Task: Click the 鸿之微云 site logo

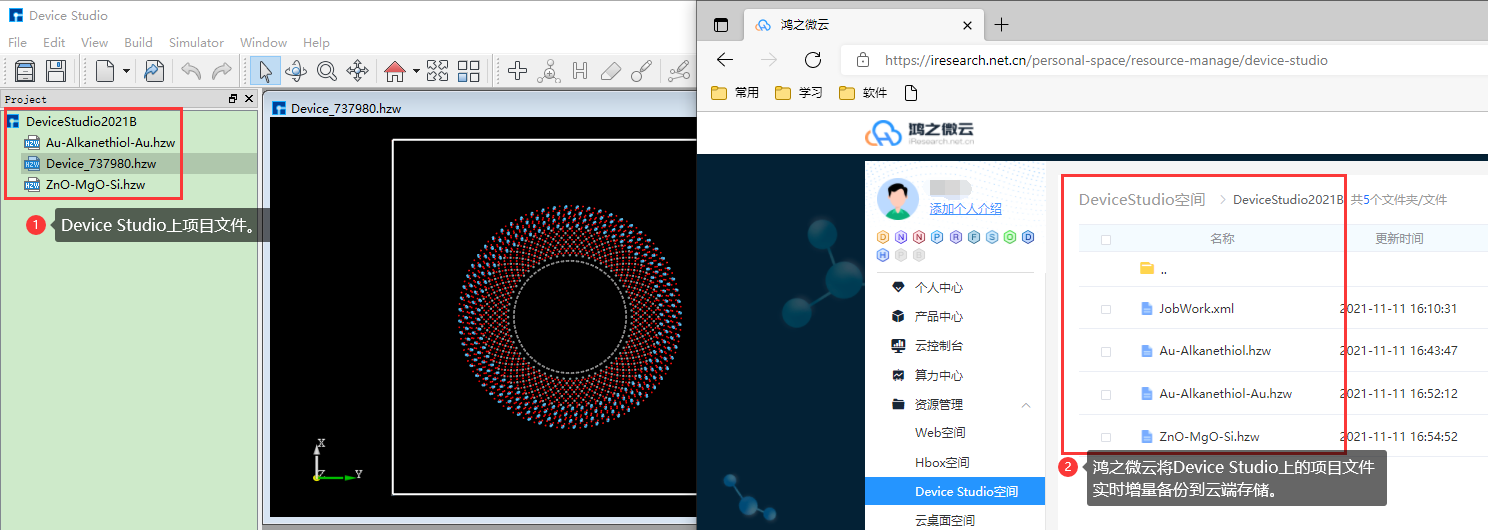Action: tap(920, 132)
